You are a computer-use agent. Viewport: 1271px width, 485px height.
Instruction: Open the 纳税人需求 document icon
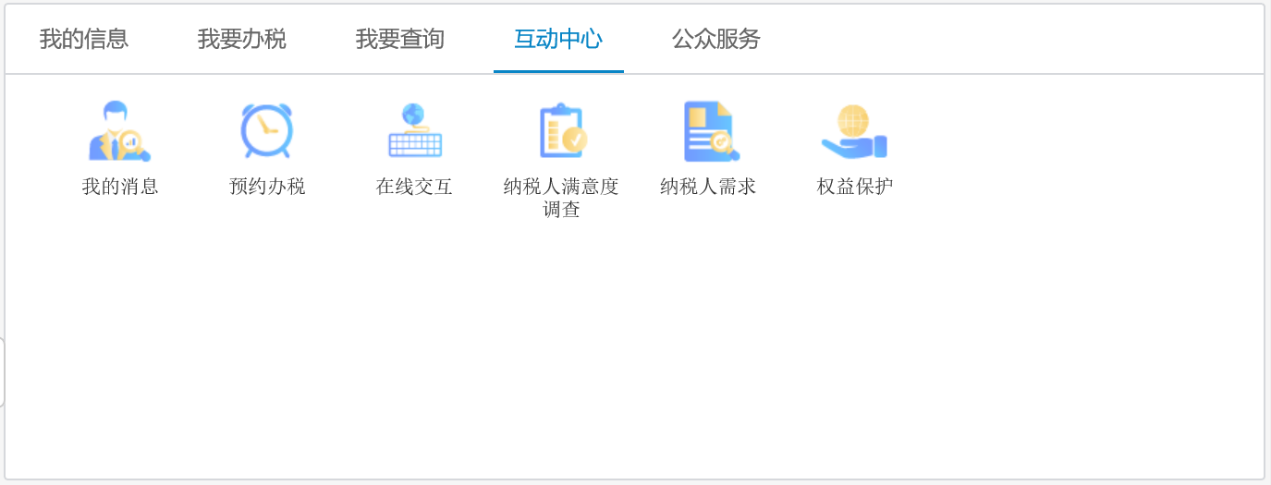pyautogui.click(x=708, y=132)
